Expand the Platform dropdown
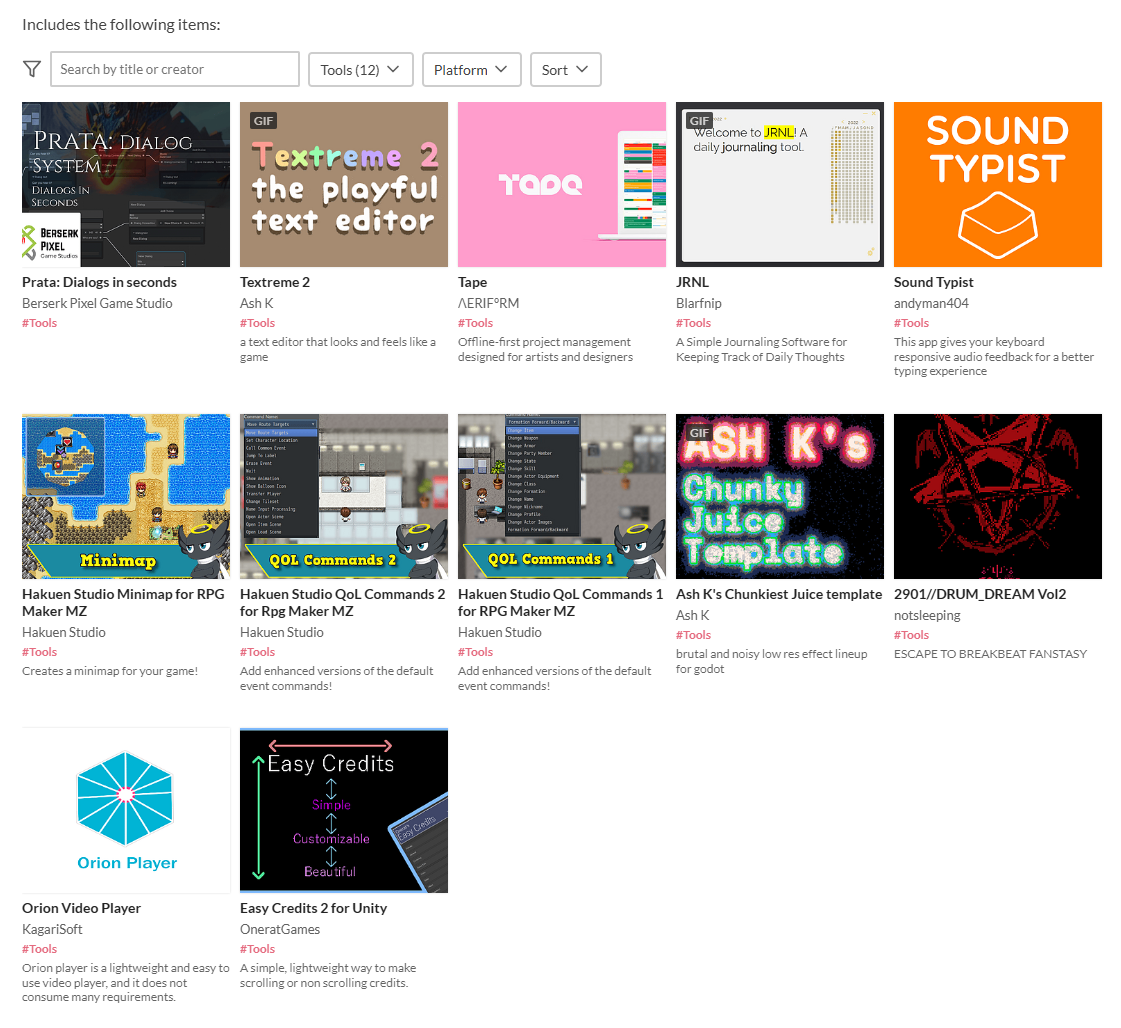 tap(471, 69)
